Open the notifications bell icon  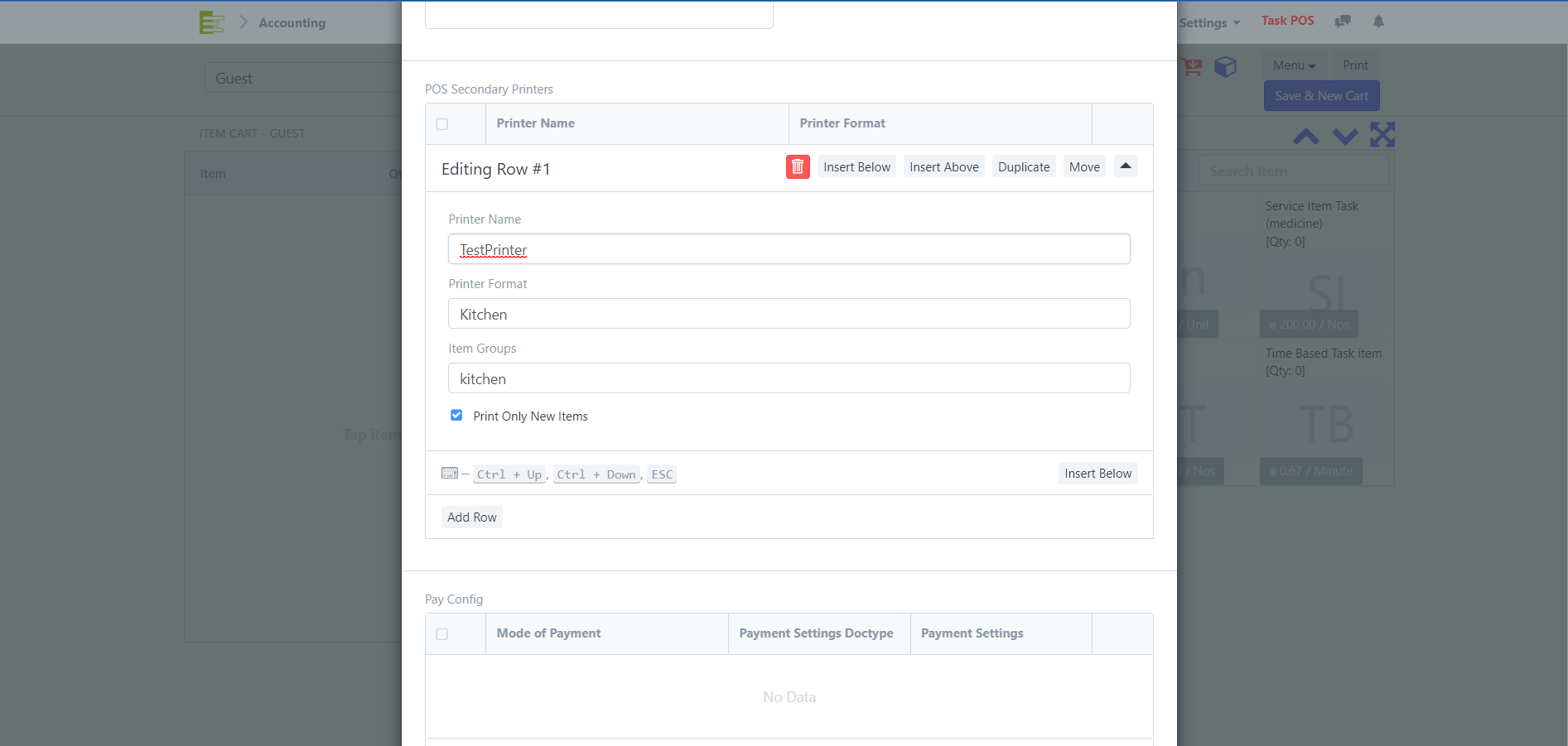pyautogui.click(x=1378, y=22)
